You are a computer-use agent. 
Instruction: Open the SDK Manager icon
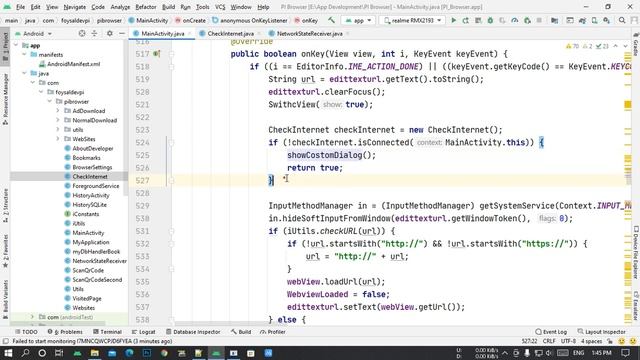point(607,20)
